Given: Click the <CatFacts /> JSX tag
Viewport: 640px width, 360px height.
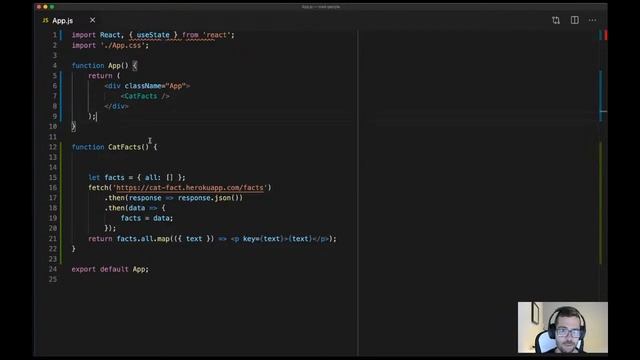Looking at the screenshot, I should pyautogui.click(x=145, y=96).
